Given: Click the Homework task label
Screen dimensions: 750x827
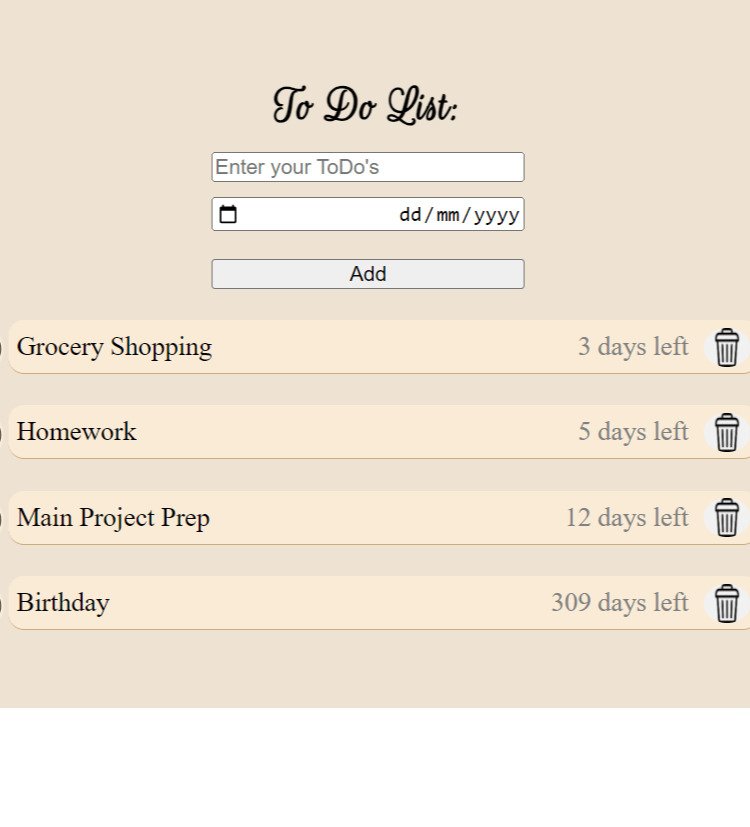Looking at the screenshot, I should pos(76,432).
